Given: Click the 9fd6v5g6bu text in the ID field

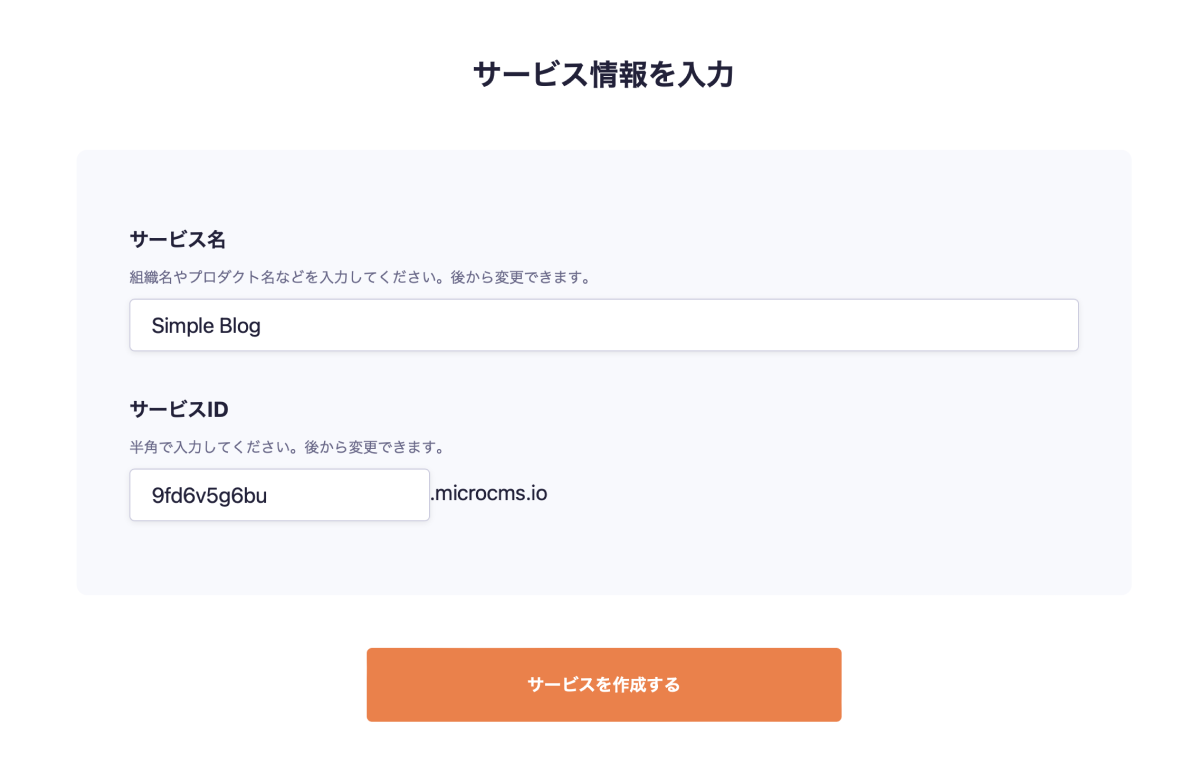Looking at the screenshot, I should tap(209, 495).
